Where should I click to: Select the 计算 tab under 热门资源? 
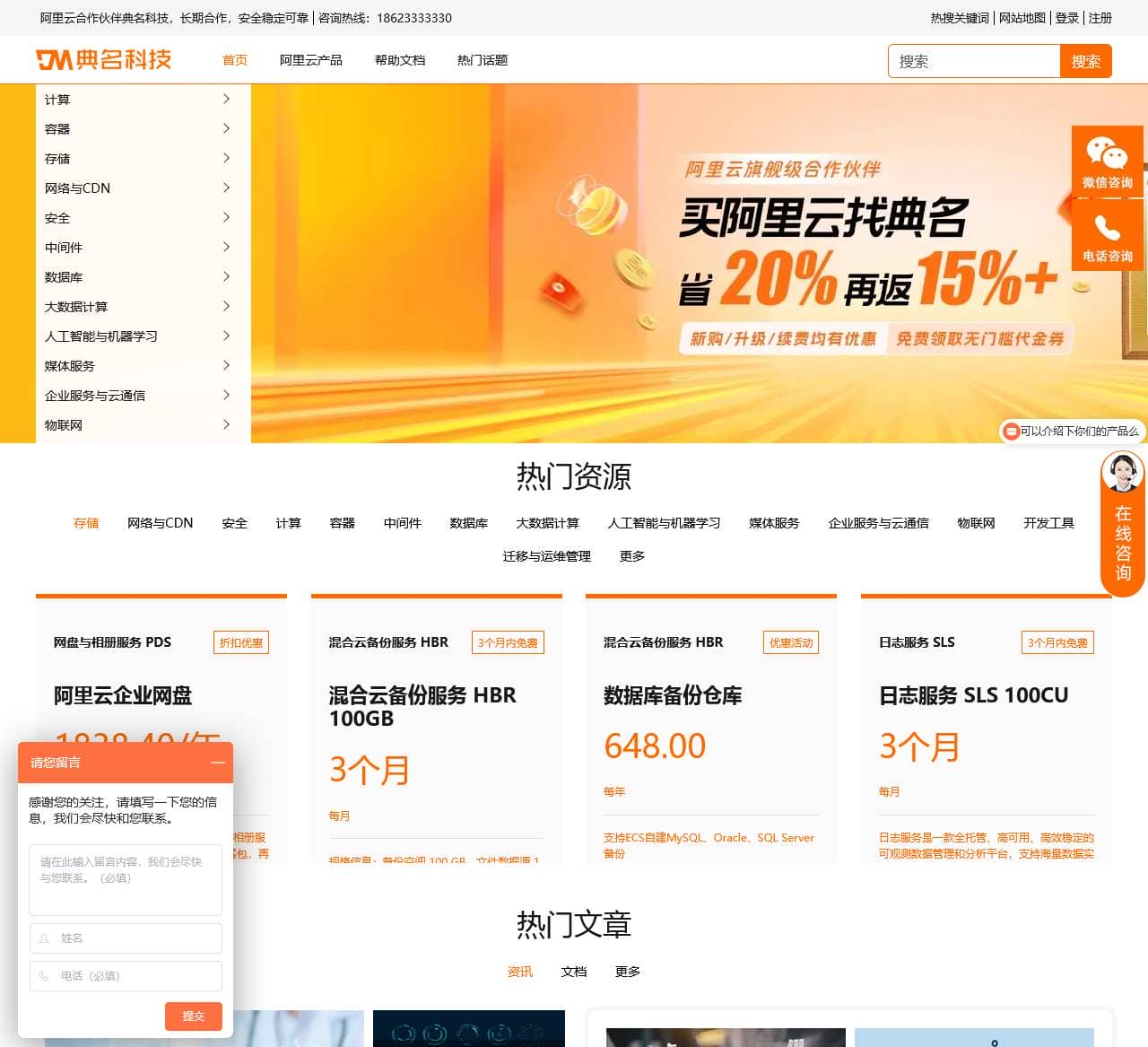(x=289, y=523)
